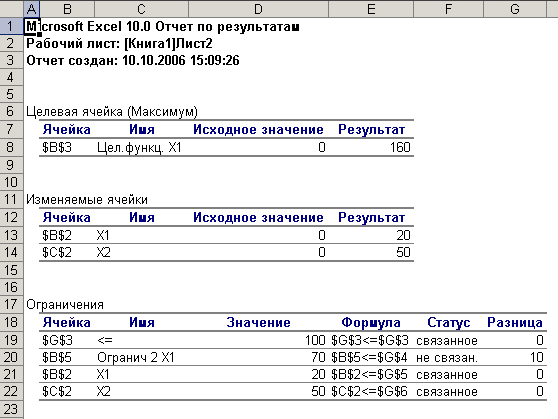The width and height of the screenshot is (558, 419).
Task: Click initial value 0 in row 8
Action: [322, 147]
